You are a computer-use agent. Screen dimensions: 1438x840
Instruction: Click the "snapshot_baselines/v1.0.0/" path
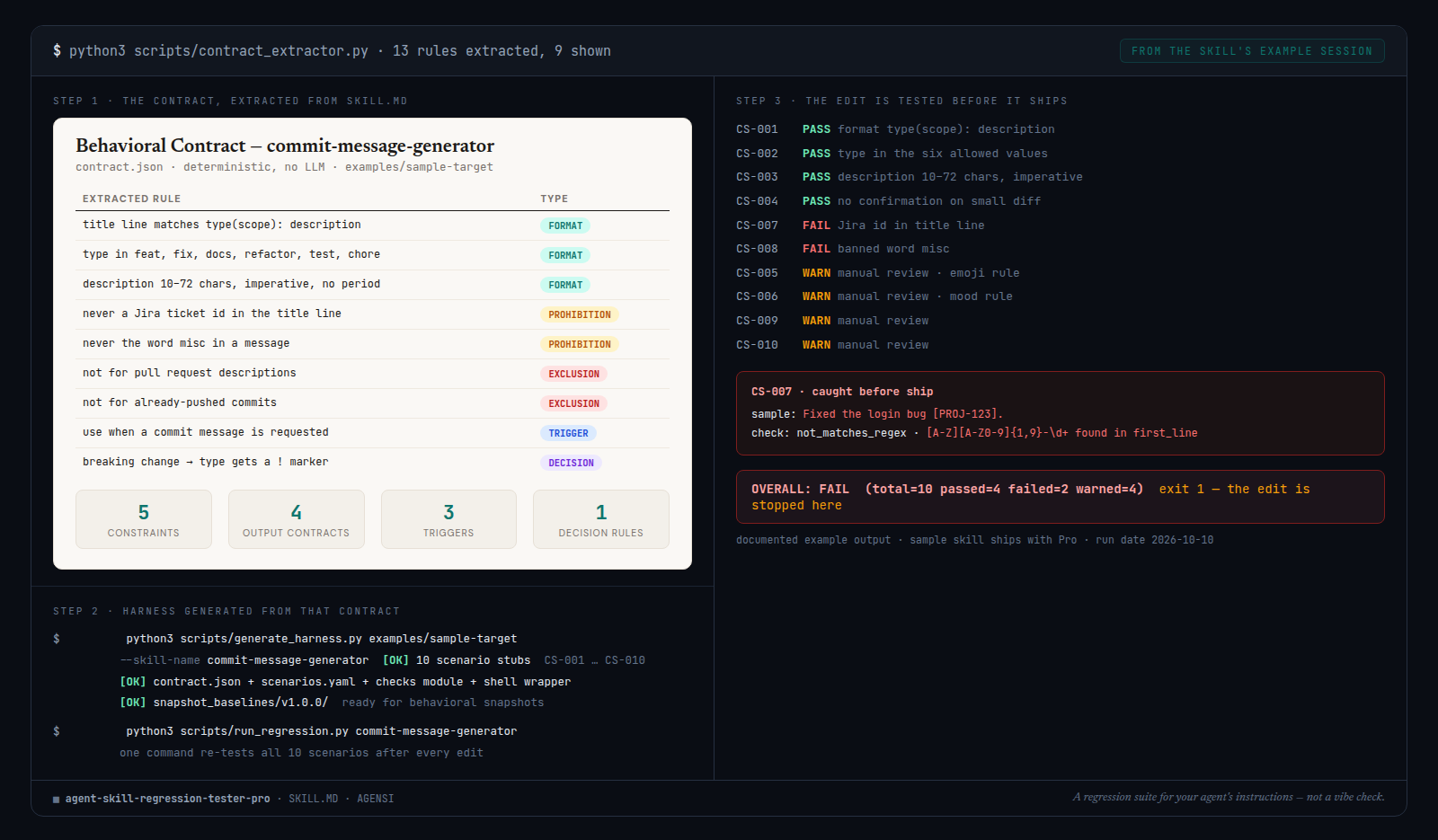pyautogui.click(x=241, y=703)
